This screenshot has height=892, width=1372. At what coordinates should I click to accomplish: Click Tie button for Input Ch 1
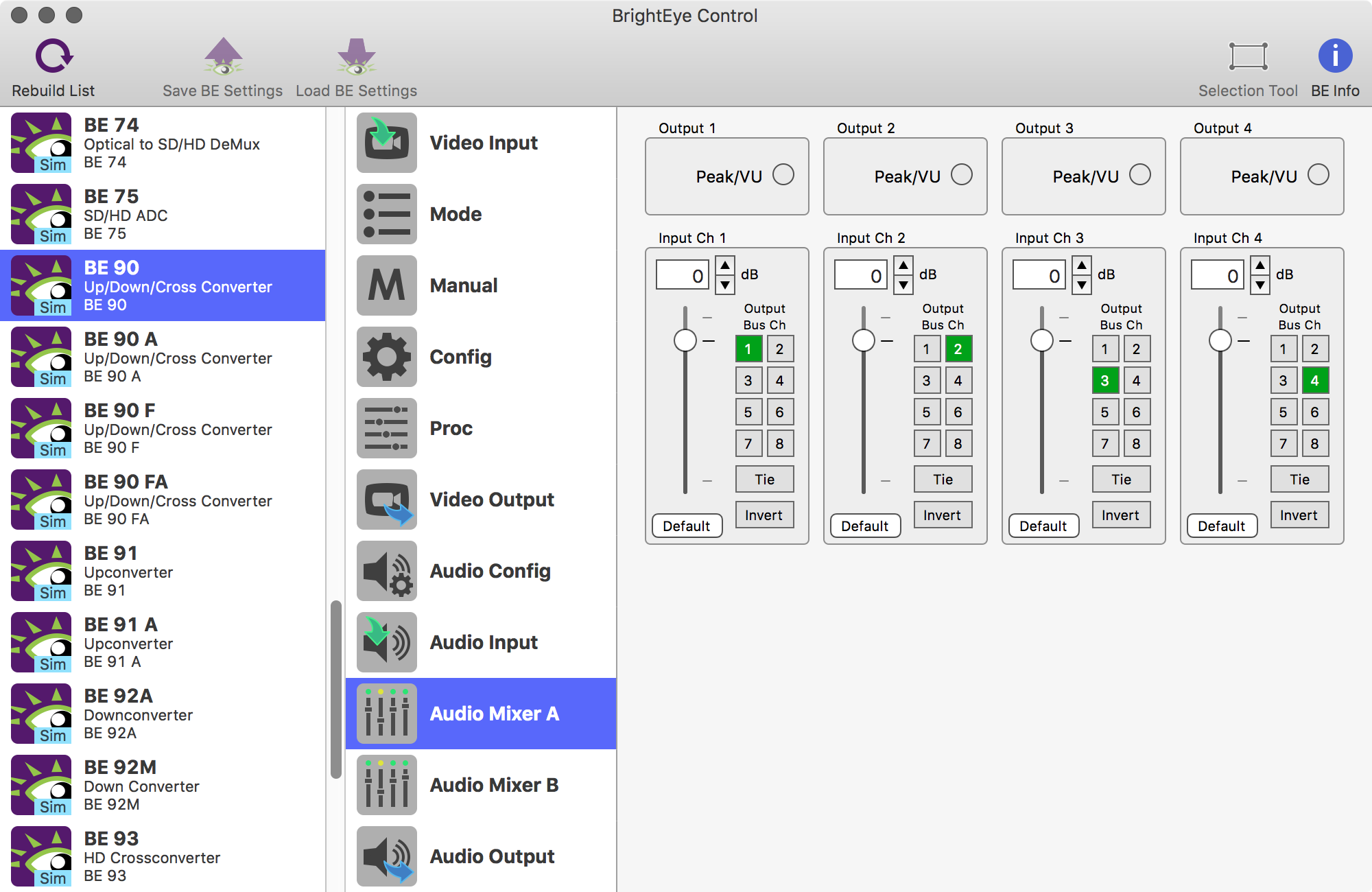point(764,479)
